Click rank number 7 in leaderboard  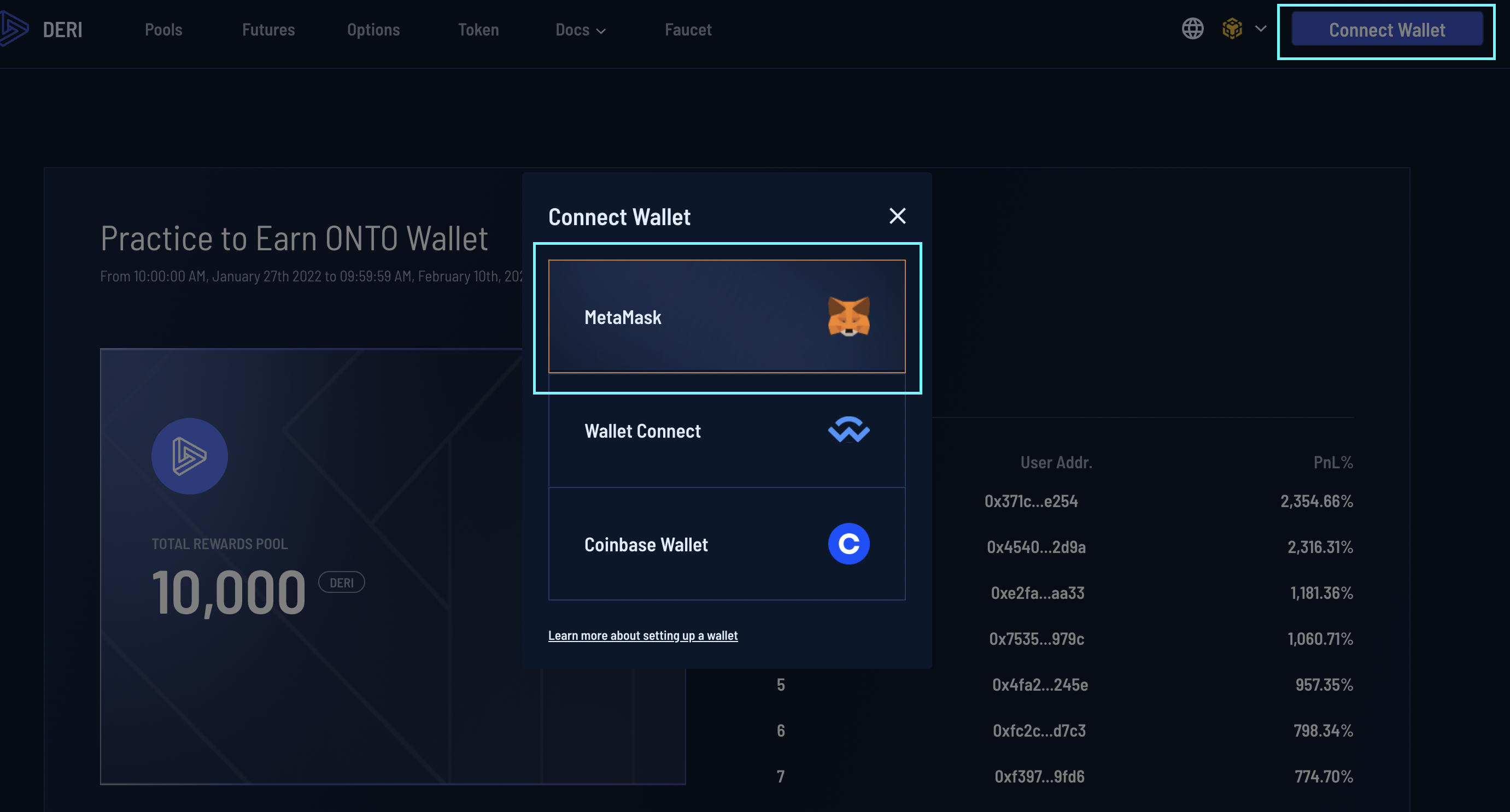781,776
